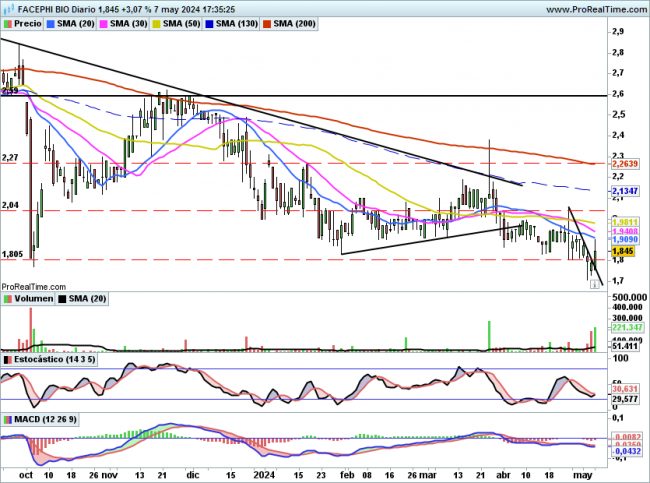650x483 pixels.
Task: Click the Estocástico indicator legend icon
Action: (8, 359)
